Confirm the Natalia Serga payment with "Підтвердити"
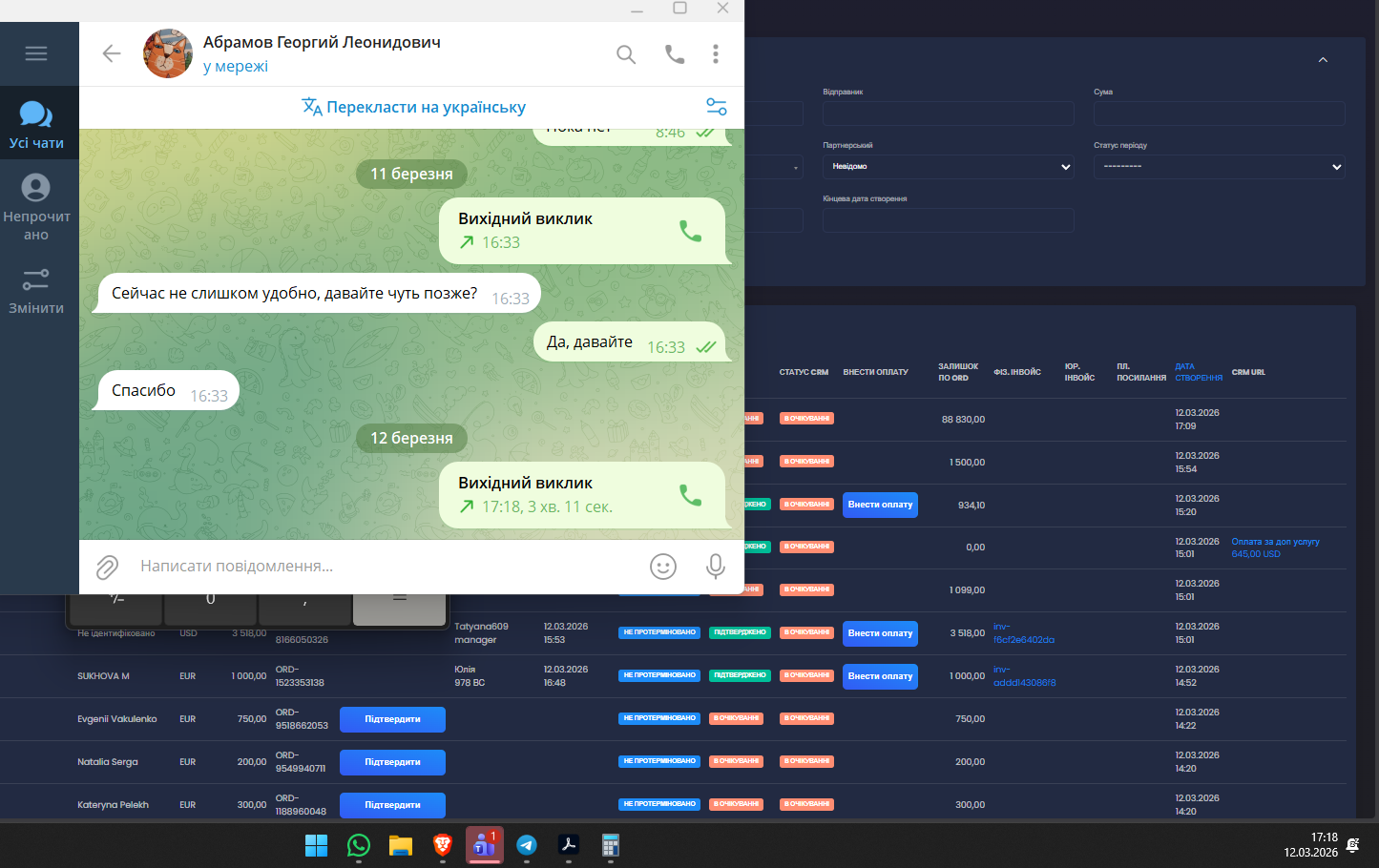 click(392, 762)
